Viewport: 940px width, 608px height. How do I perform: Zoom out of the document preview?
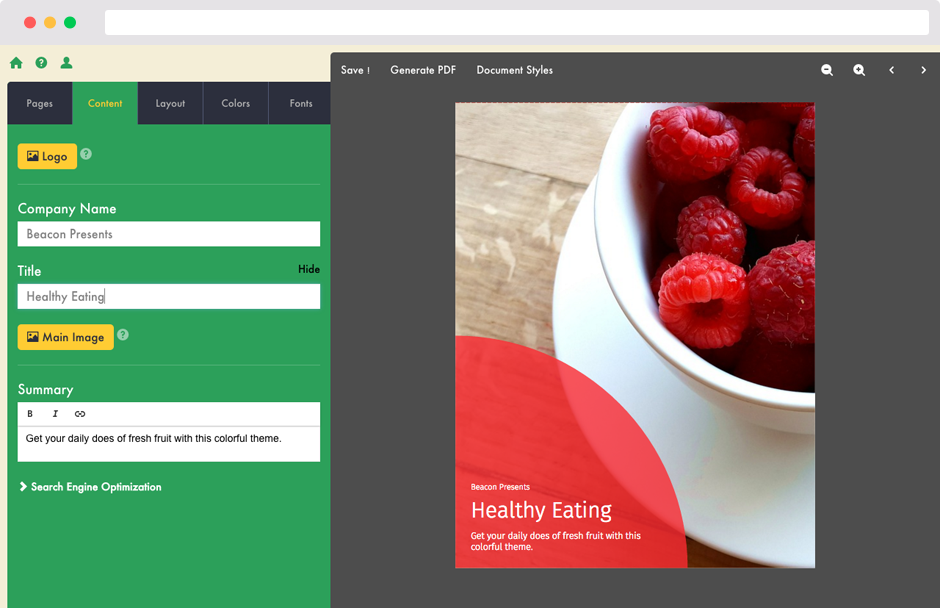click(x=827, y=70)
